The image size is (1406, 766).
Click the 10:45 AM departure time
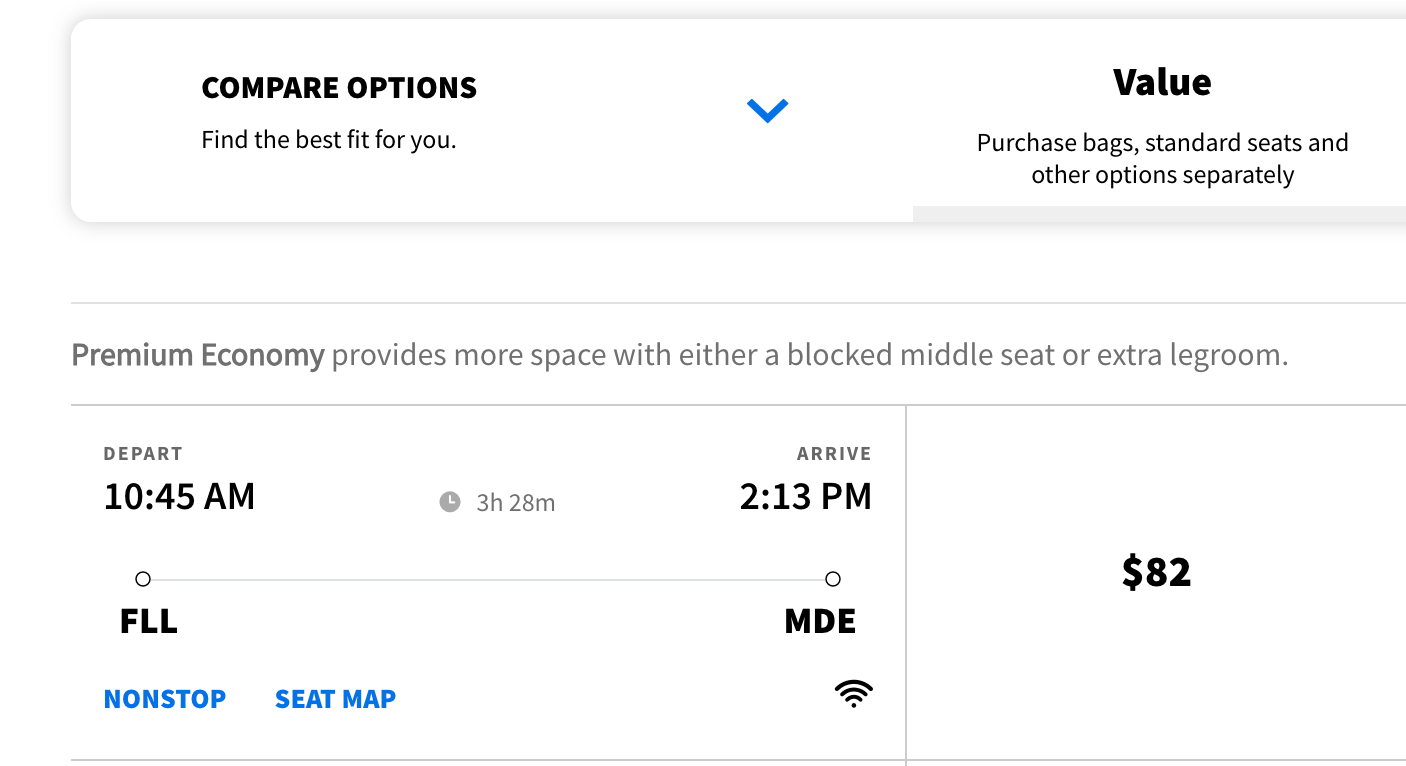pos(179,495)
